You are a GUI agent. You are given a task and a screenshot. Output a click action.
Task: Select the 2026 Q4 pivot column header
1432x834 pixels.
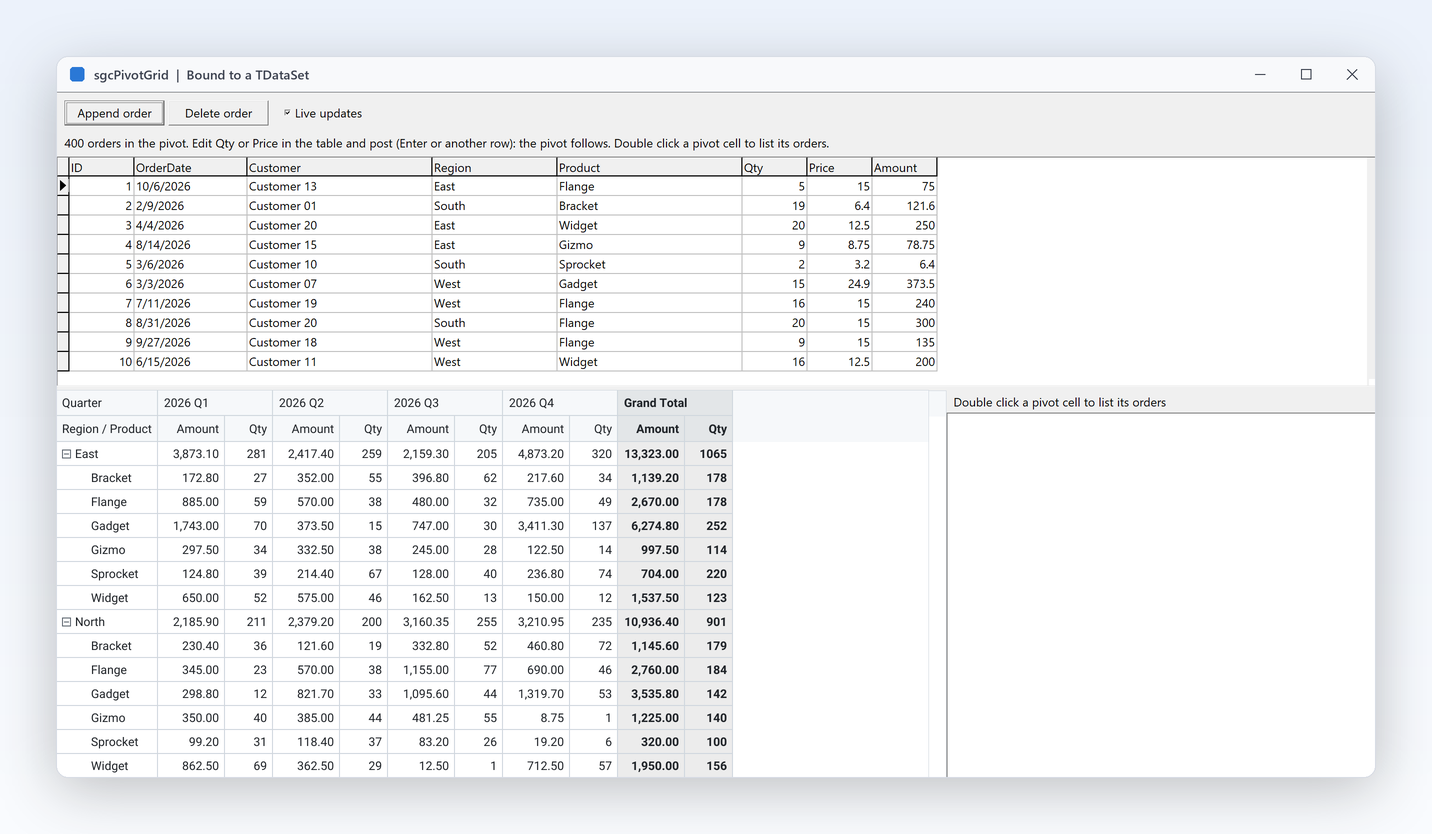coord(560,403)
